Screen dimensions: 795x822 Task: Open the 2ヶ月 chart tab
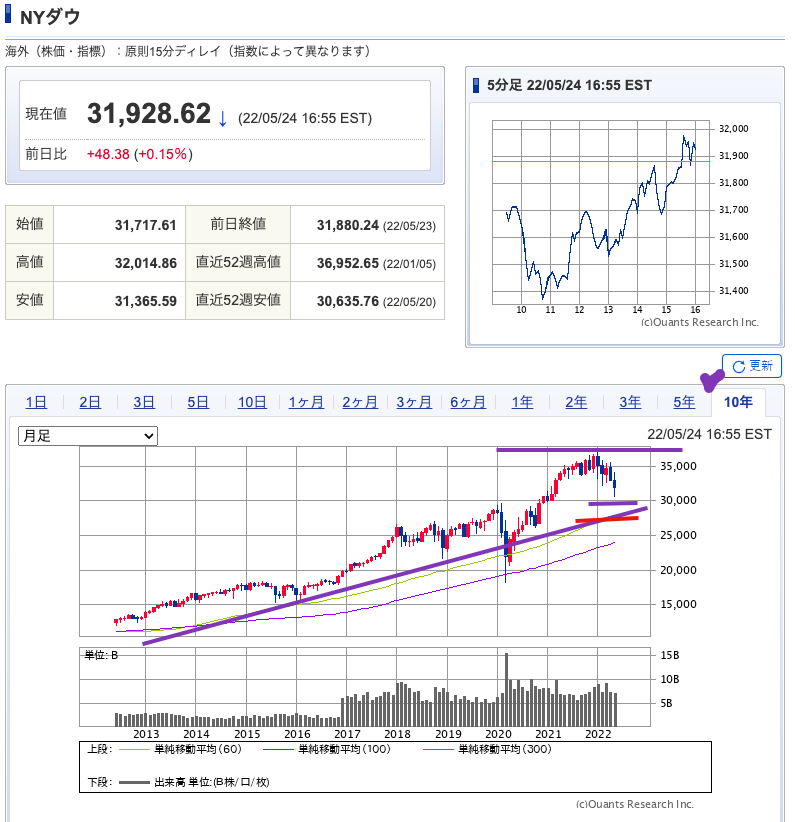click(360, 402)
